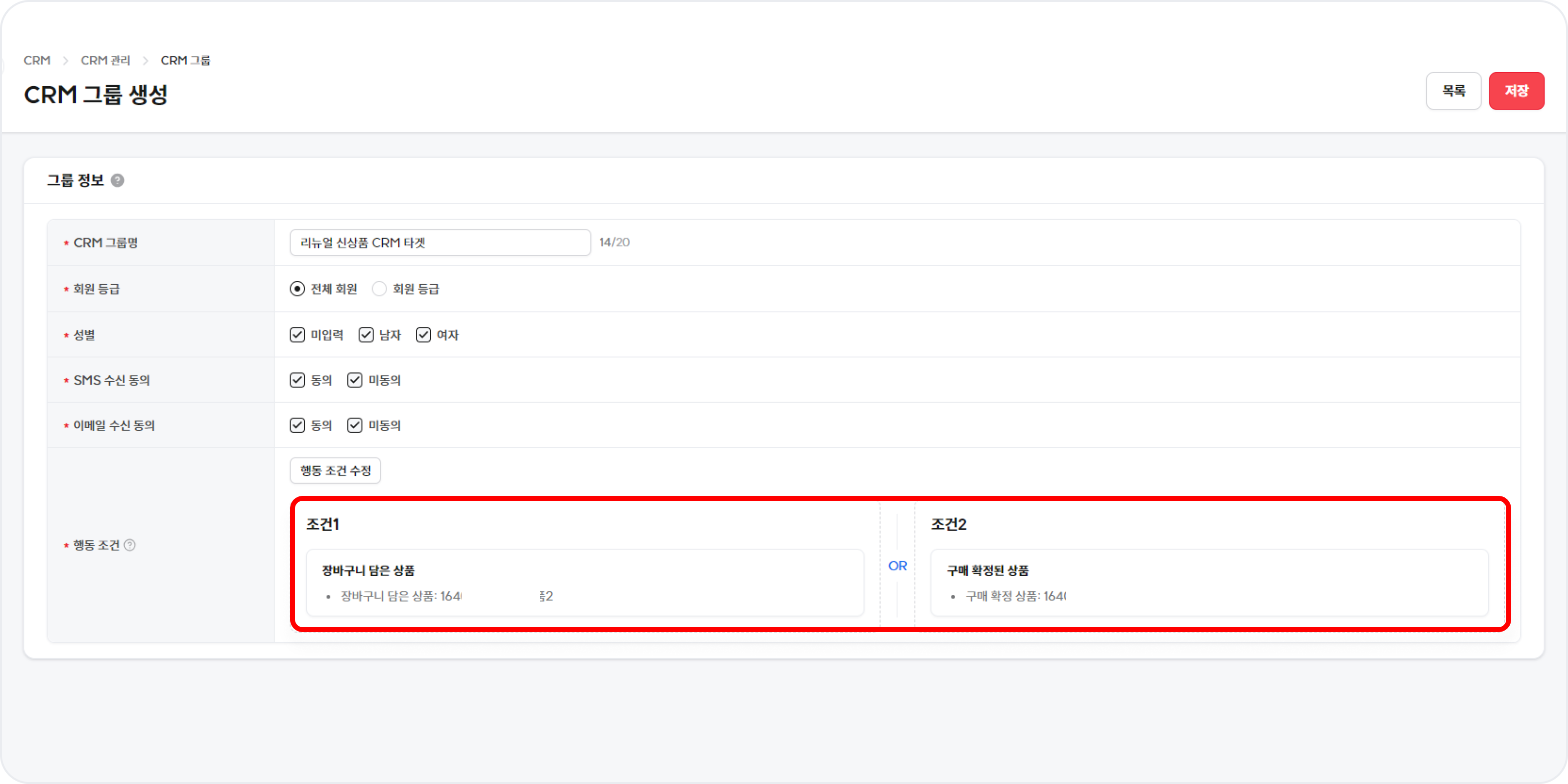Uncheck 동의 under SMS 수신 동의
Screen dimensions: 1568x784
click(297, 380)
